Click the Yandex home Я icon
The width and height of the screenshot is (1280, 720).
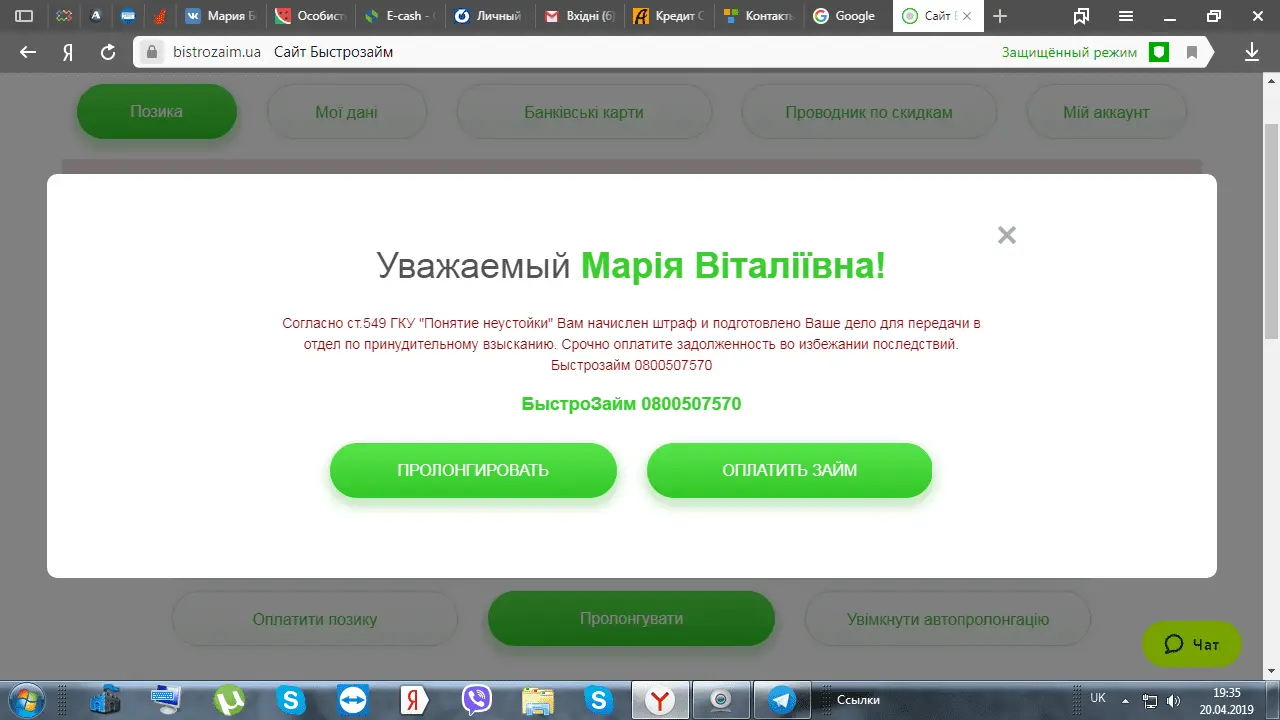pos(68,52)
